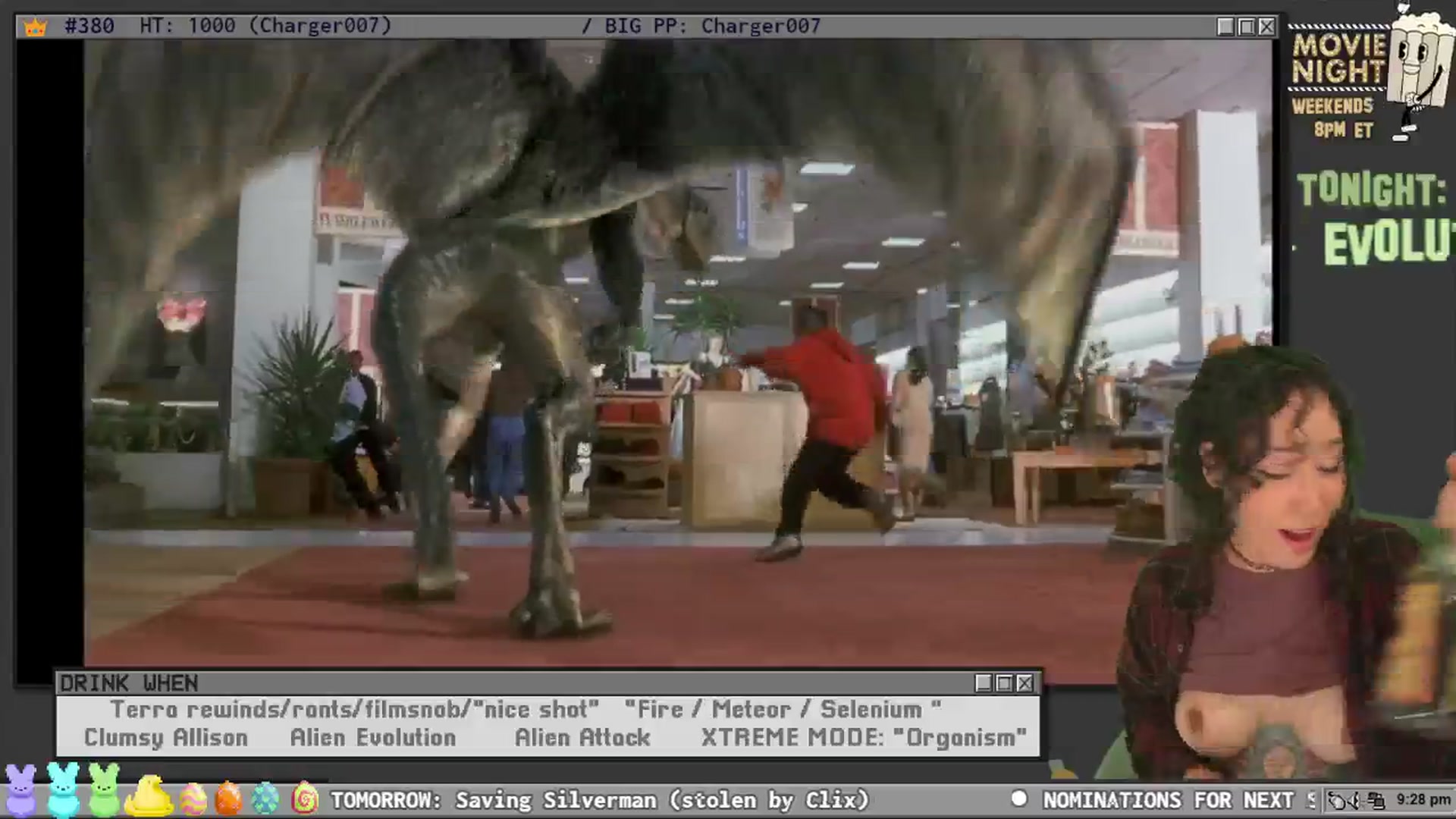Click the cyan bunny icon in the bottom bar

[63, 789]
